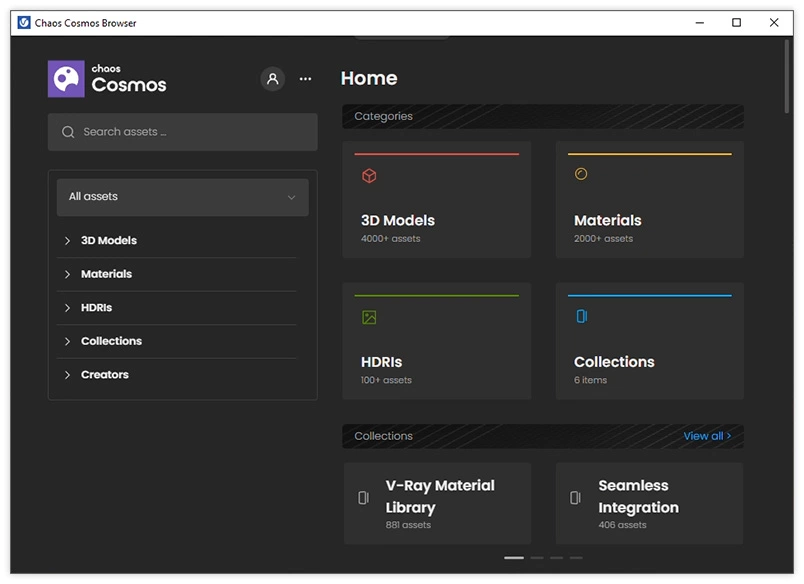Click the green HDRIs image icon
804x584 pixels.
pyautogui.click(x=369, y=317)
